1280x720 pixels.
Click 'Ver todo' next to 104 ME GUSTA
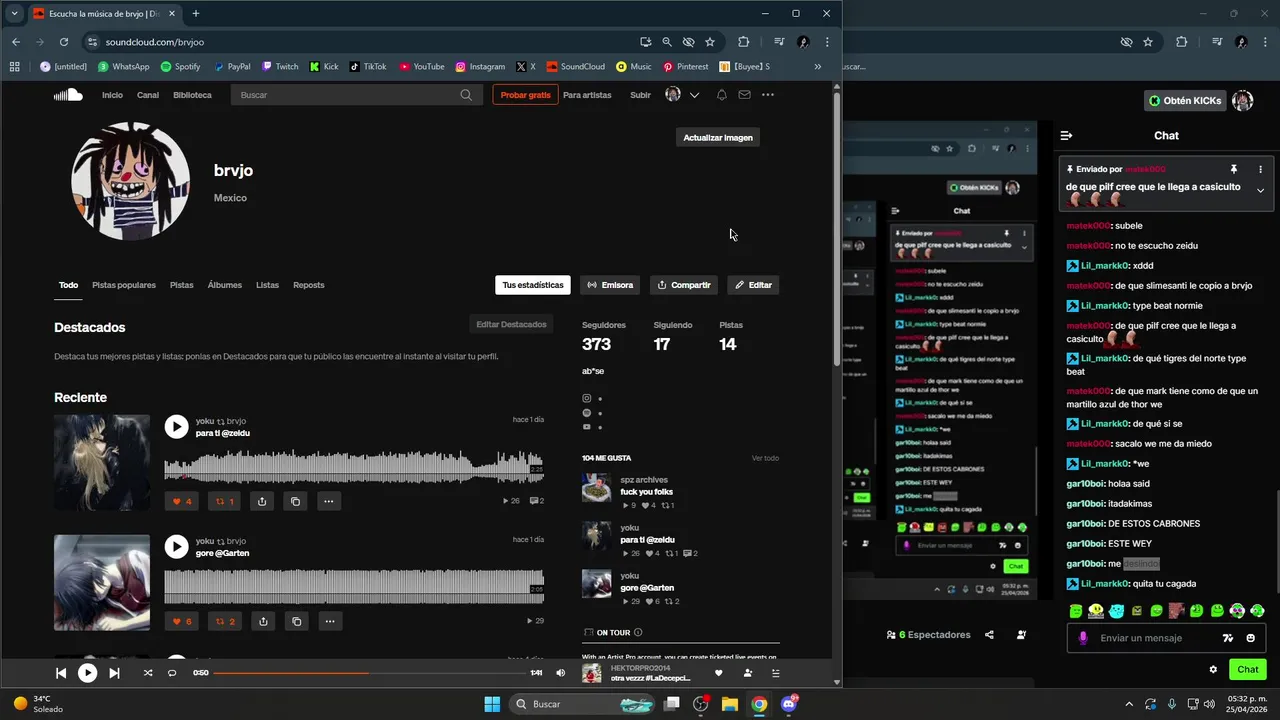[765, 458]
